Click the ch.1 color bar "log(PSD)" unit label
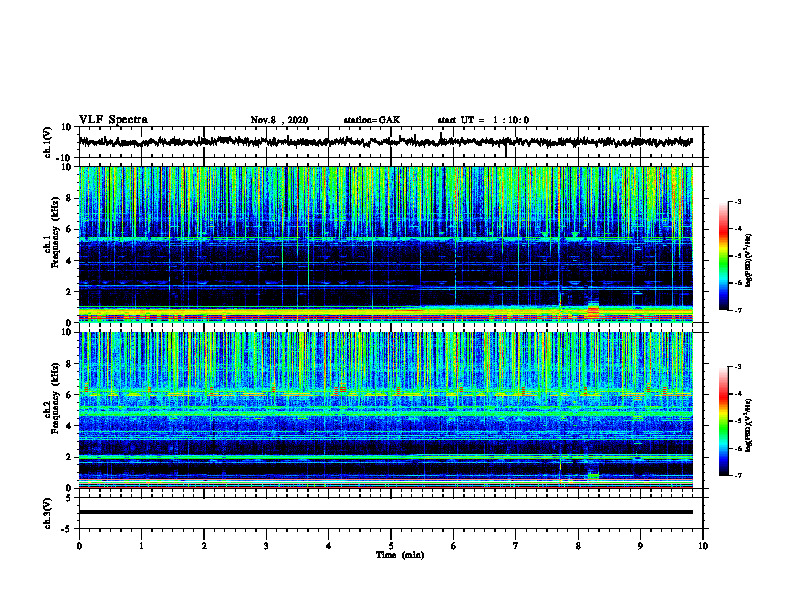 (749, 260)
